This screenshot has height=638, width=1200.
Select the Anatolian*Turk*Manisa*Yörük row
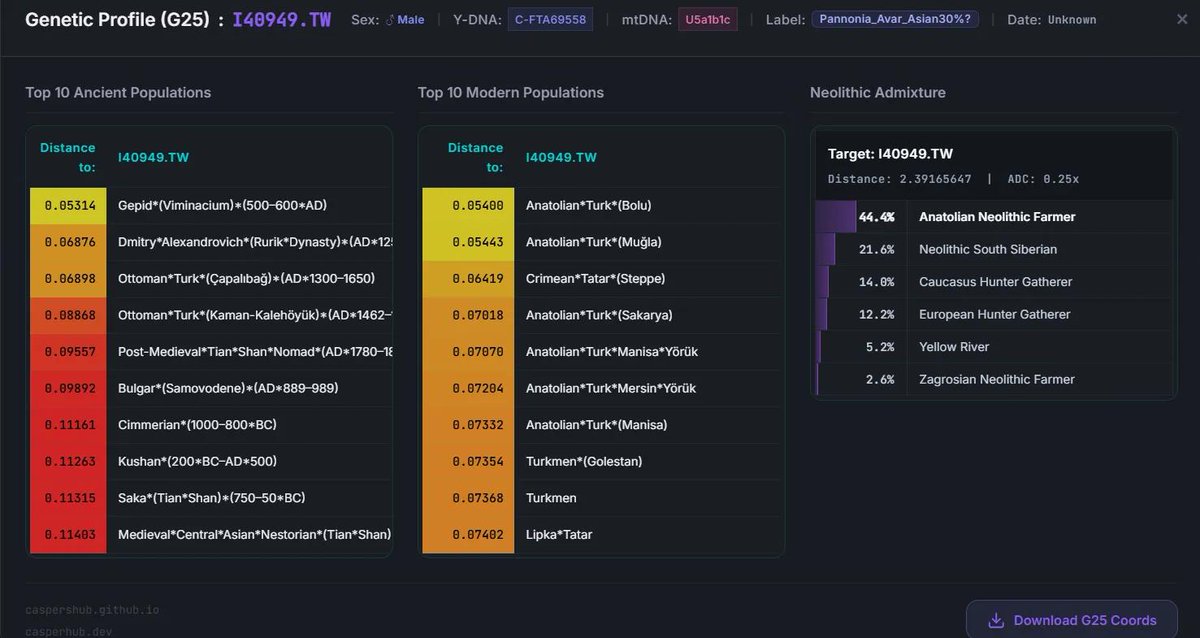coord(602,351)
